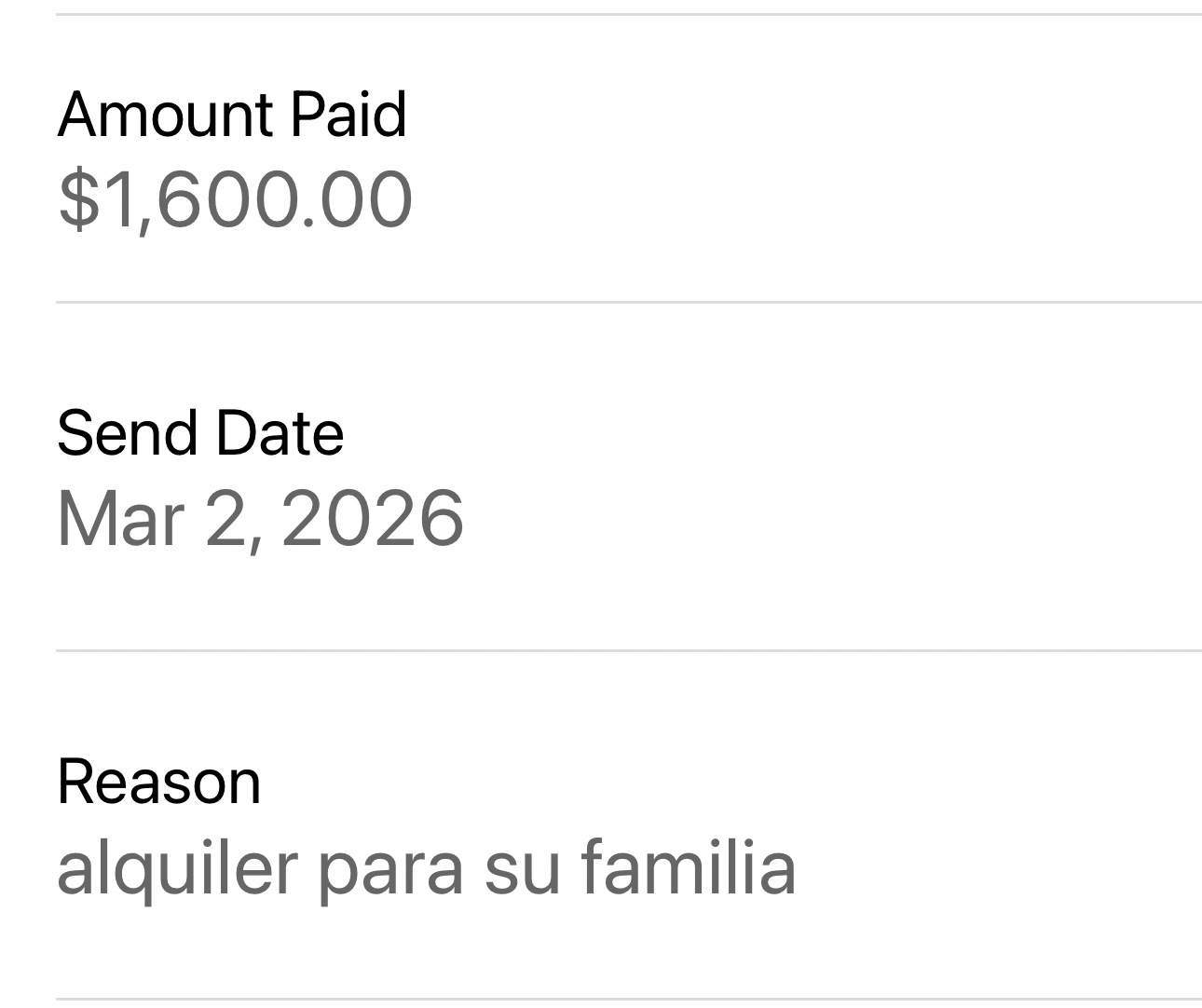Click the divider line below the reason text
Image resolution: width=1202 pixels, height=1008 pixels.
(628, 999)
